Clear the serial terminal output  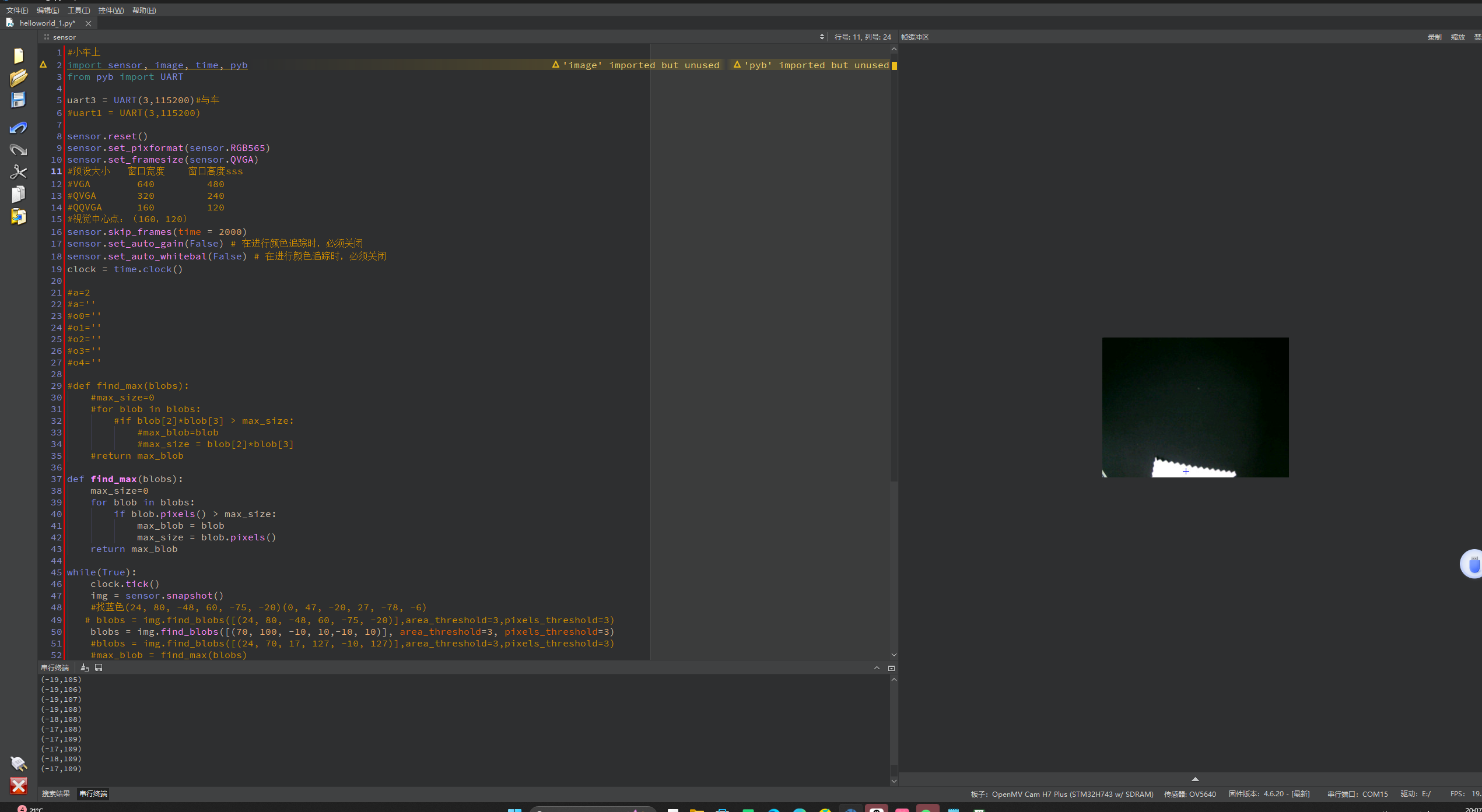pos(85,667)
